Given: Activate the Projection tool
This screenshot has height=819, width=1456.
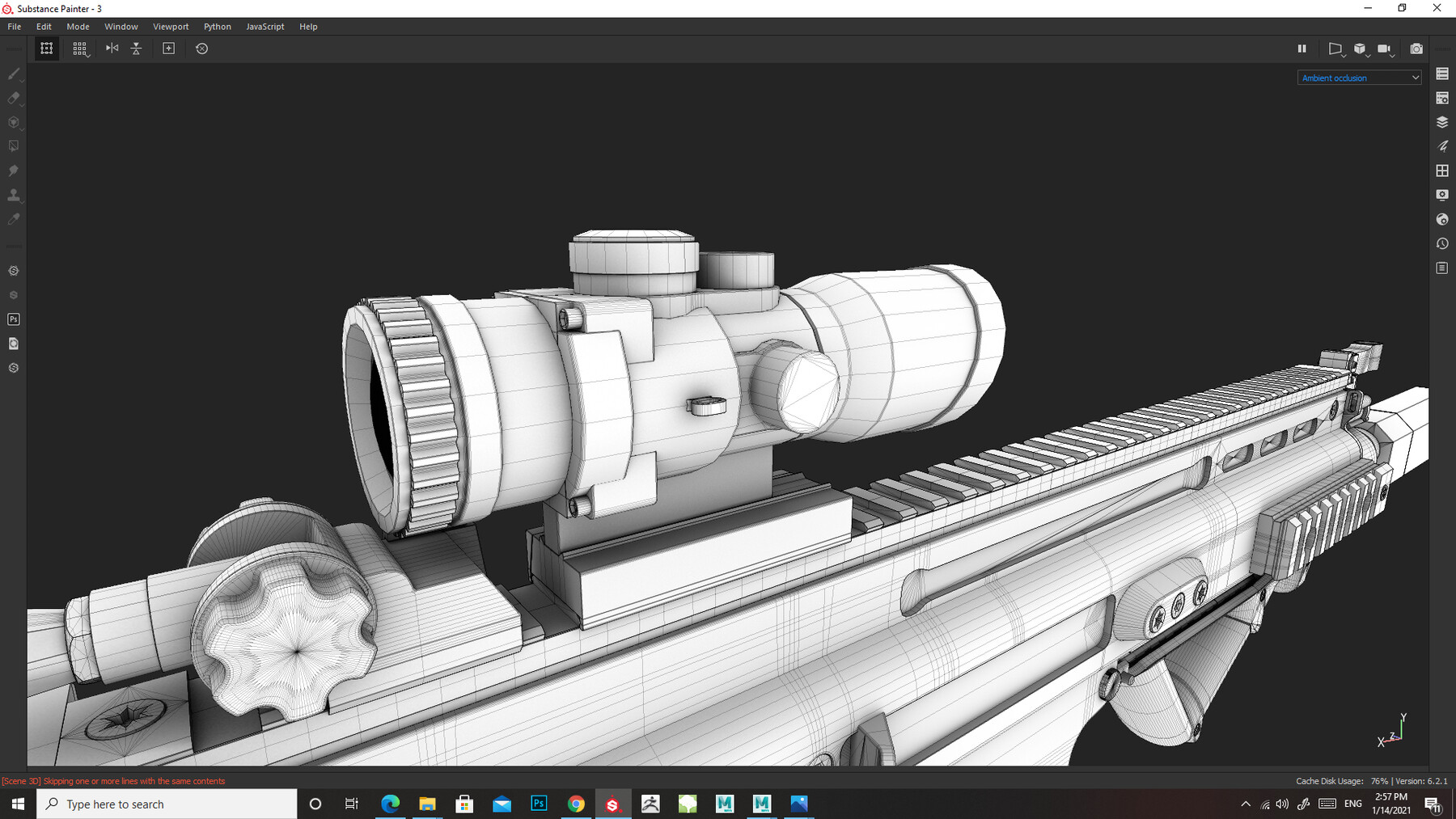Looking at the screenshot, I should [x=13, y=122].
